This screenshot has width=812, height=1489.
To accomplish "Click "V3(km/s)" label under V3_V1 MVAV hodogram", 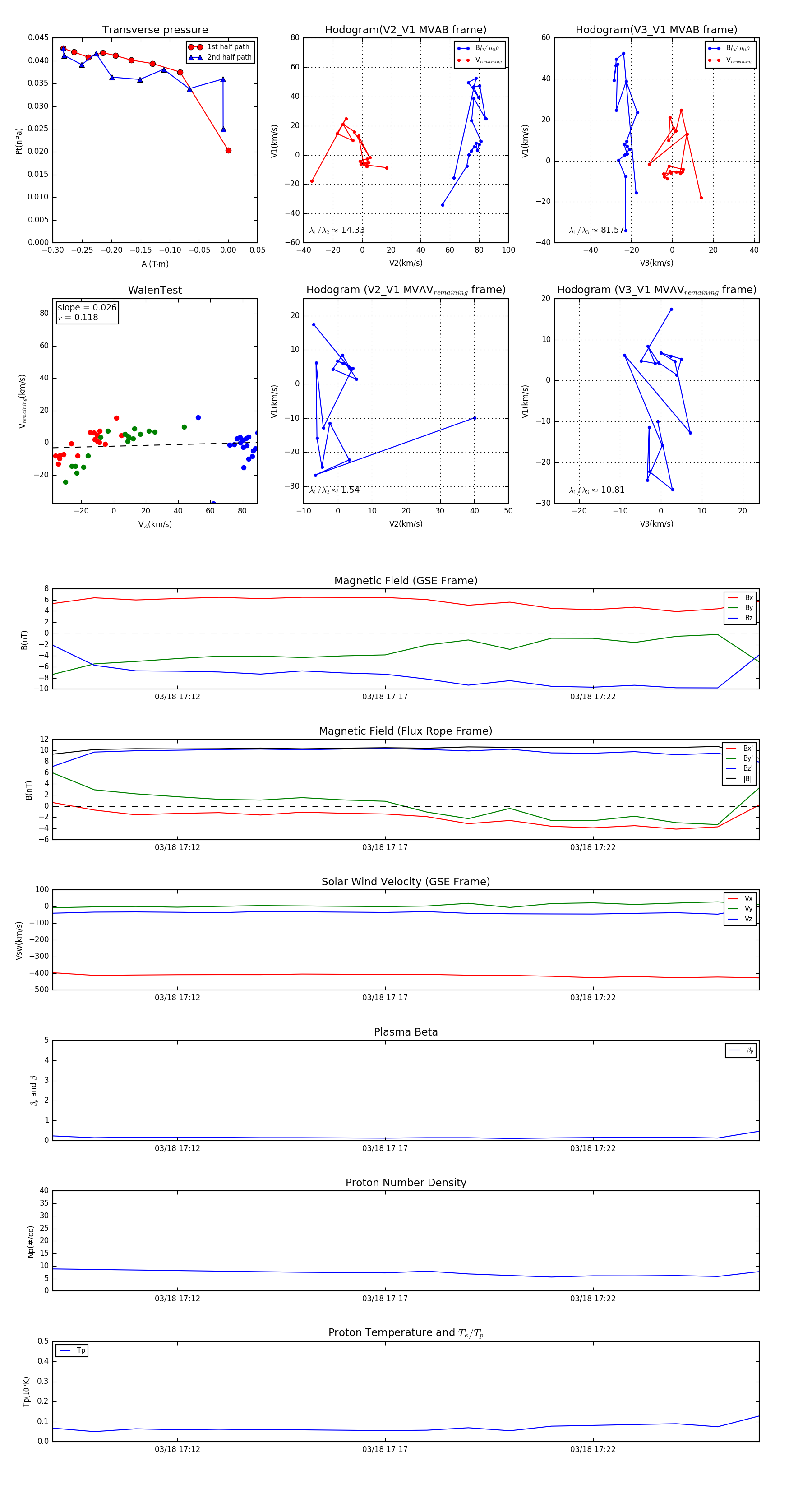I will click(656, 524).
